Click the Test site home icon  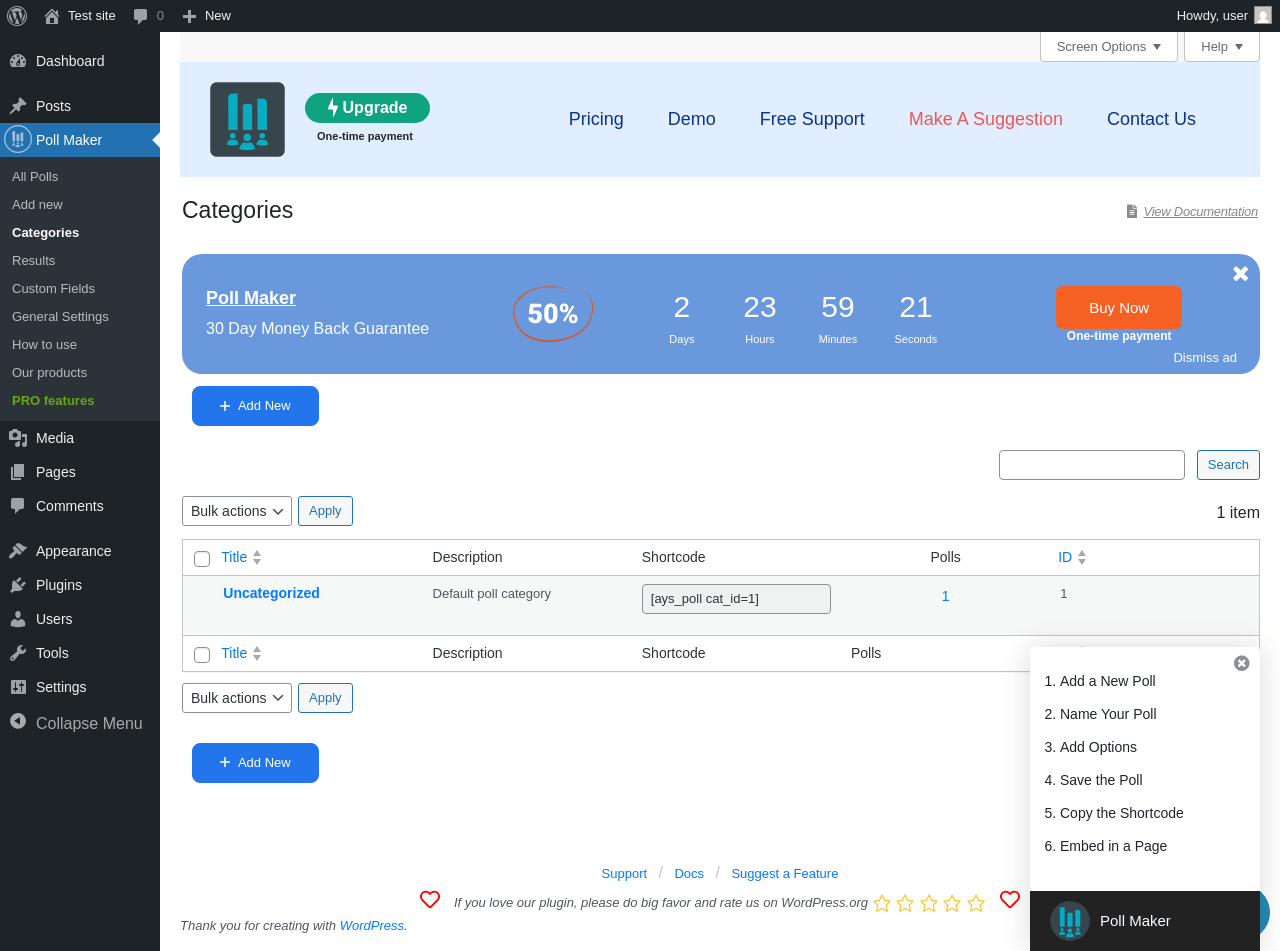click(x=52, y=16)
